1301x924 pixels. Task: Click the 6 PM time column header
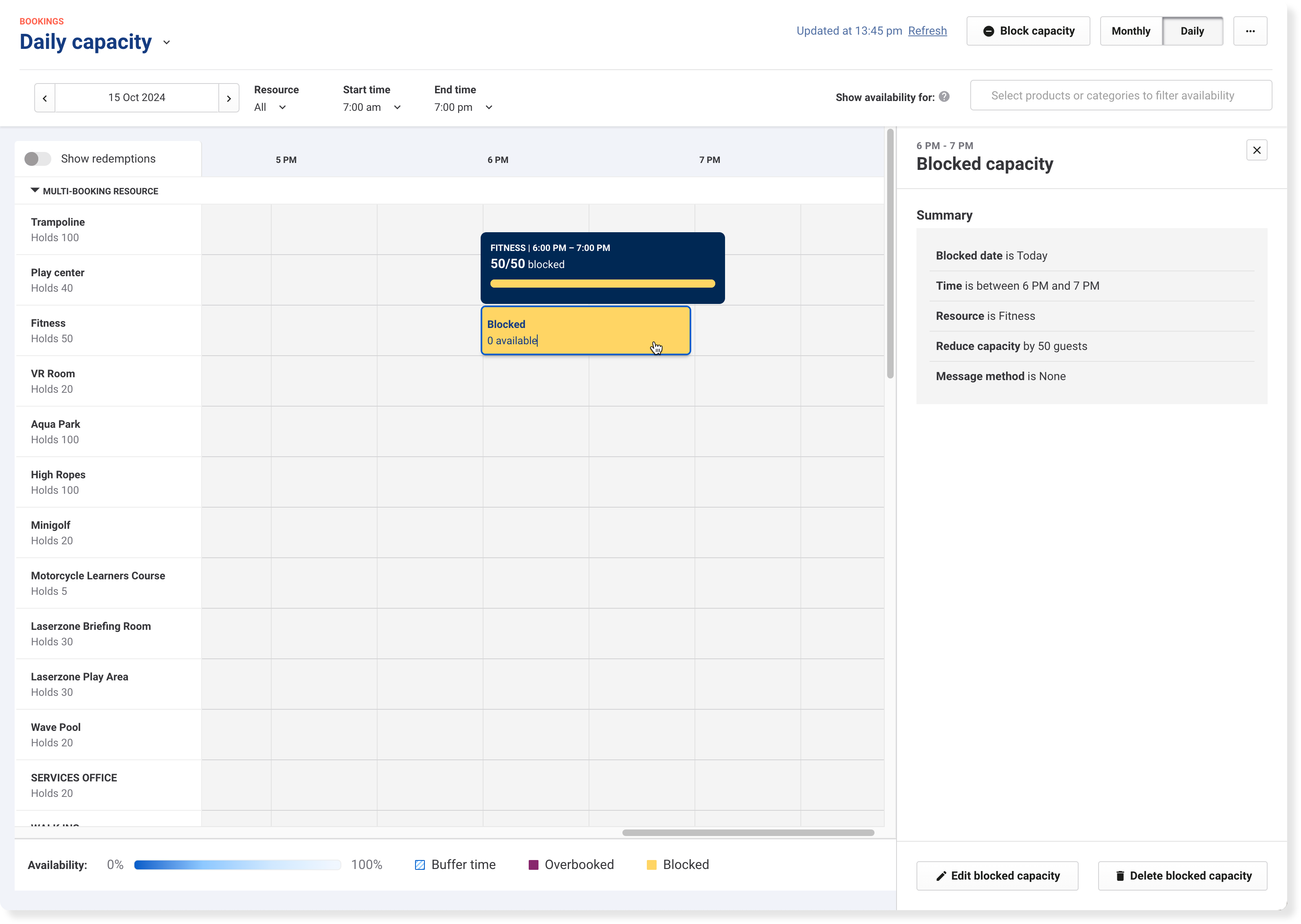point(498,160)
